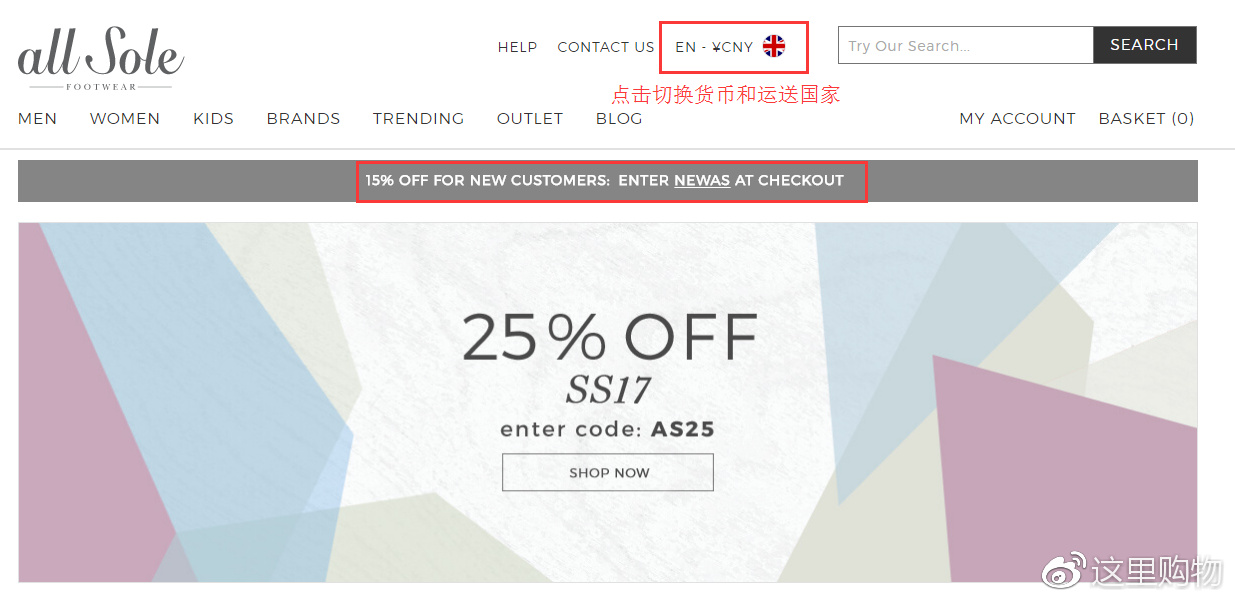Open the MEN menu
This screenshot has width=1235, height=602.
[38, 118]
